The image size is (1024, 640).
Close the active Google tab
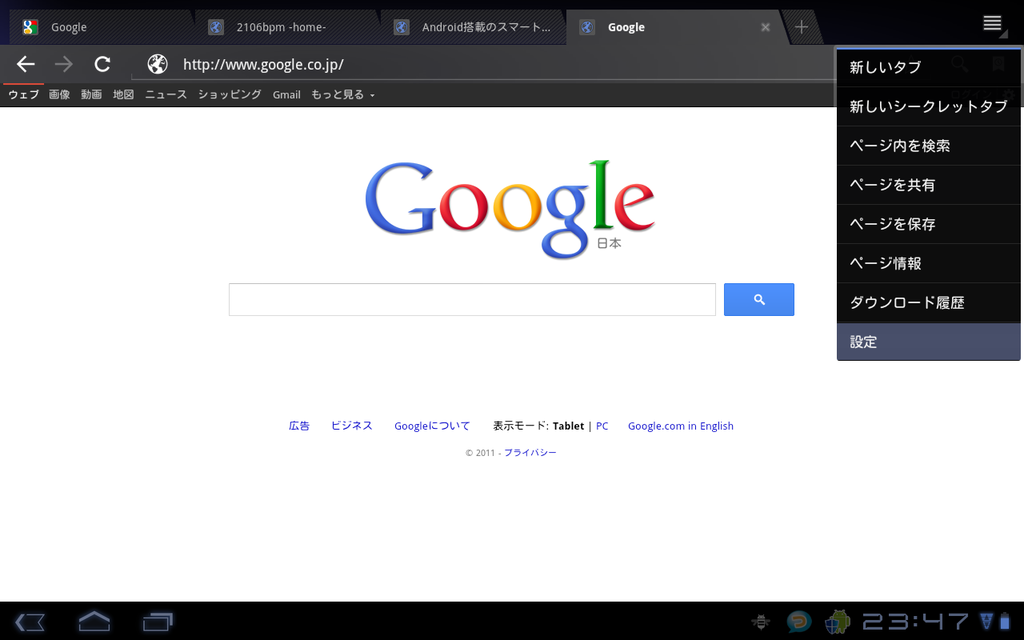coord(765,27)
